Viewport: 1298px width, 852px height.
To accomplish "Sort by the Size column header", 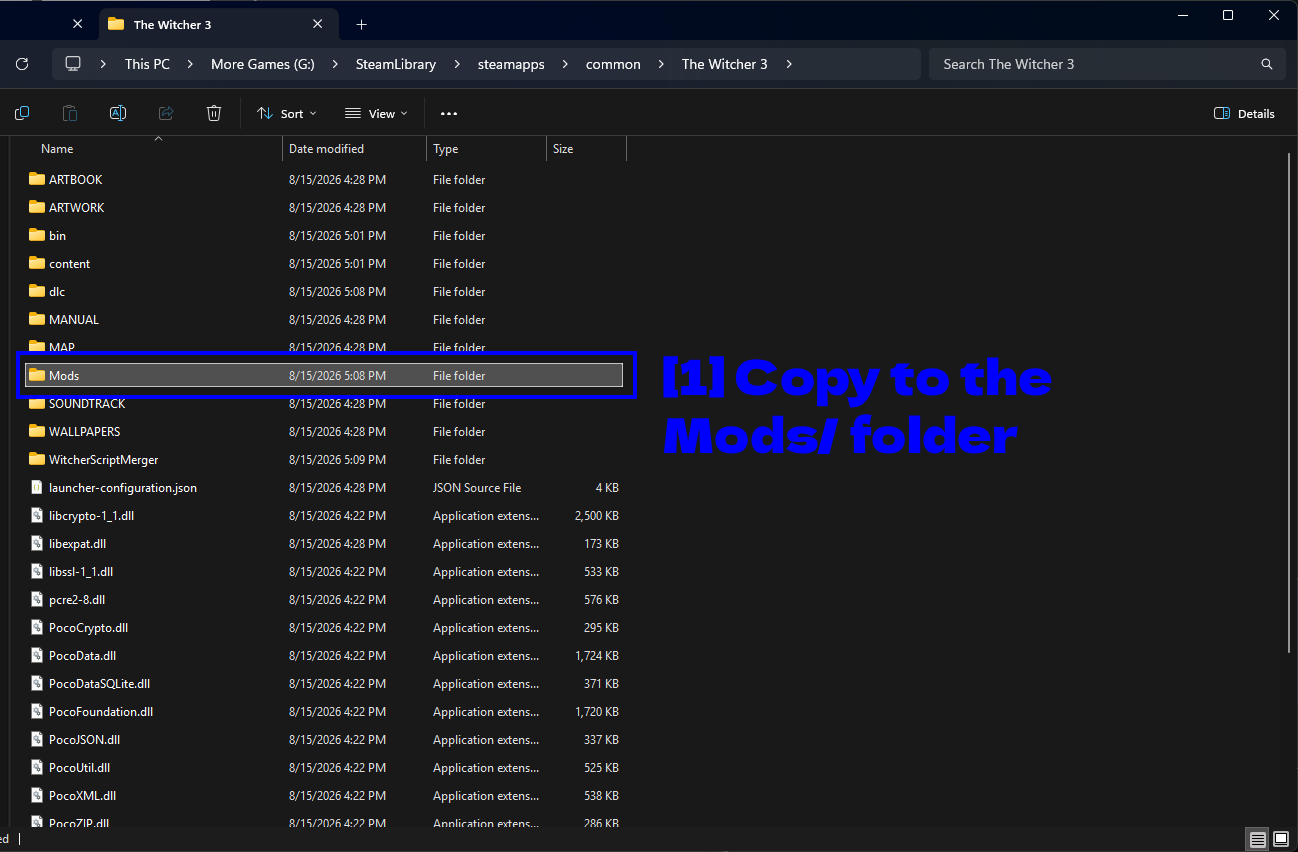I will click(x=586, y=149).
